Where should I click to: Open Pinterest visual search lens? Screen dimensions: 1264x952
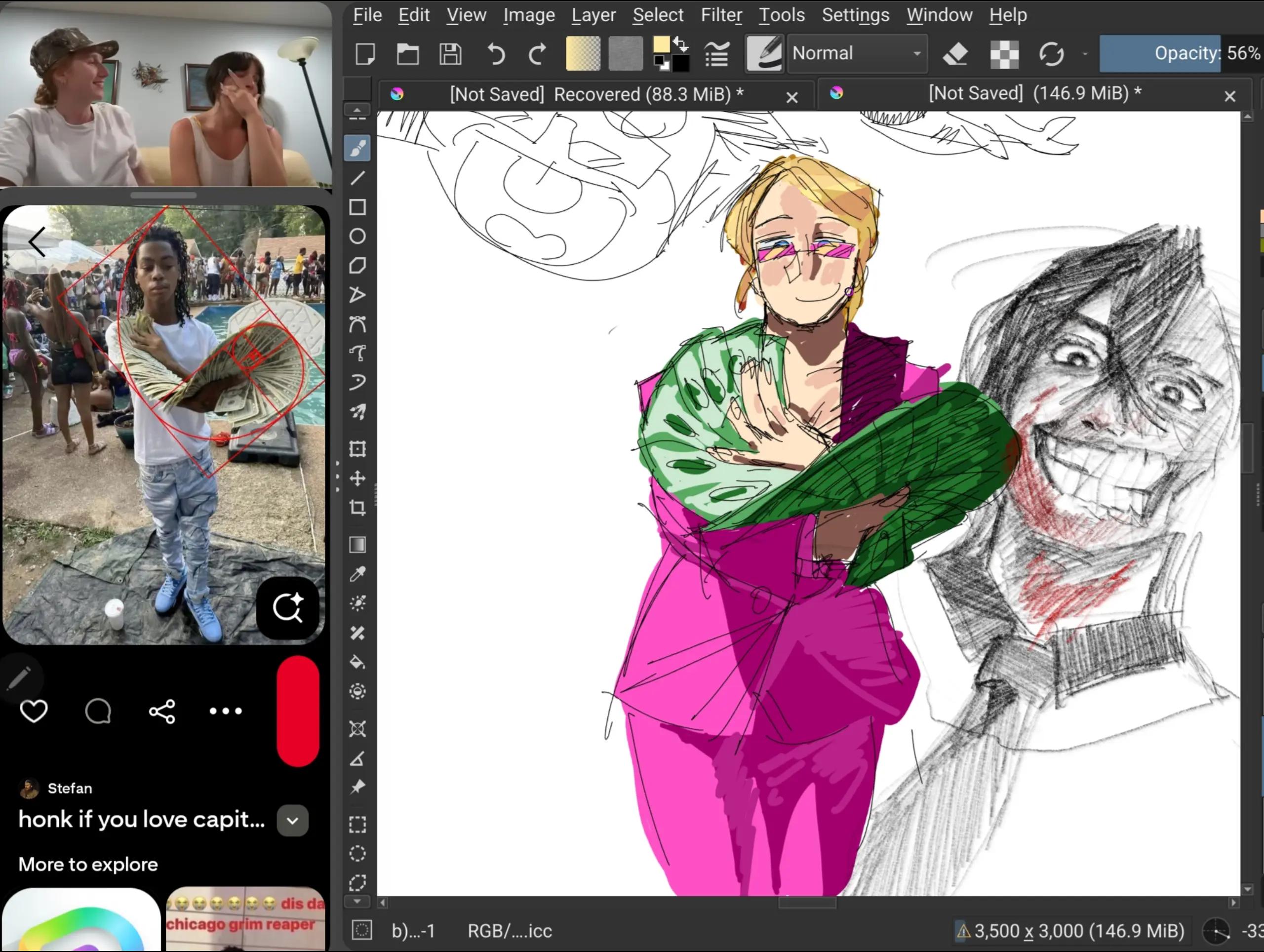click(287, 608)
